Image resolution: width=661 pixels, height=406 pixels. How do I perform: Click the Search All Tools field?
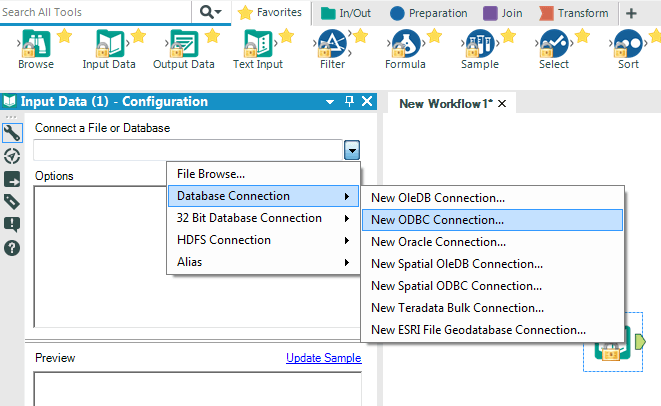[x=95, y=12]
